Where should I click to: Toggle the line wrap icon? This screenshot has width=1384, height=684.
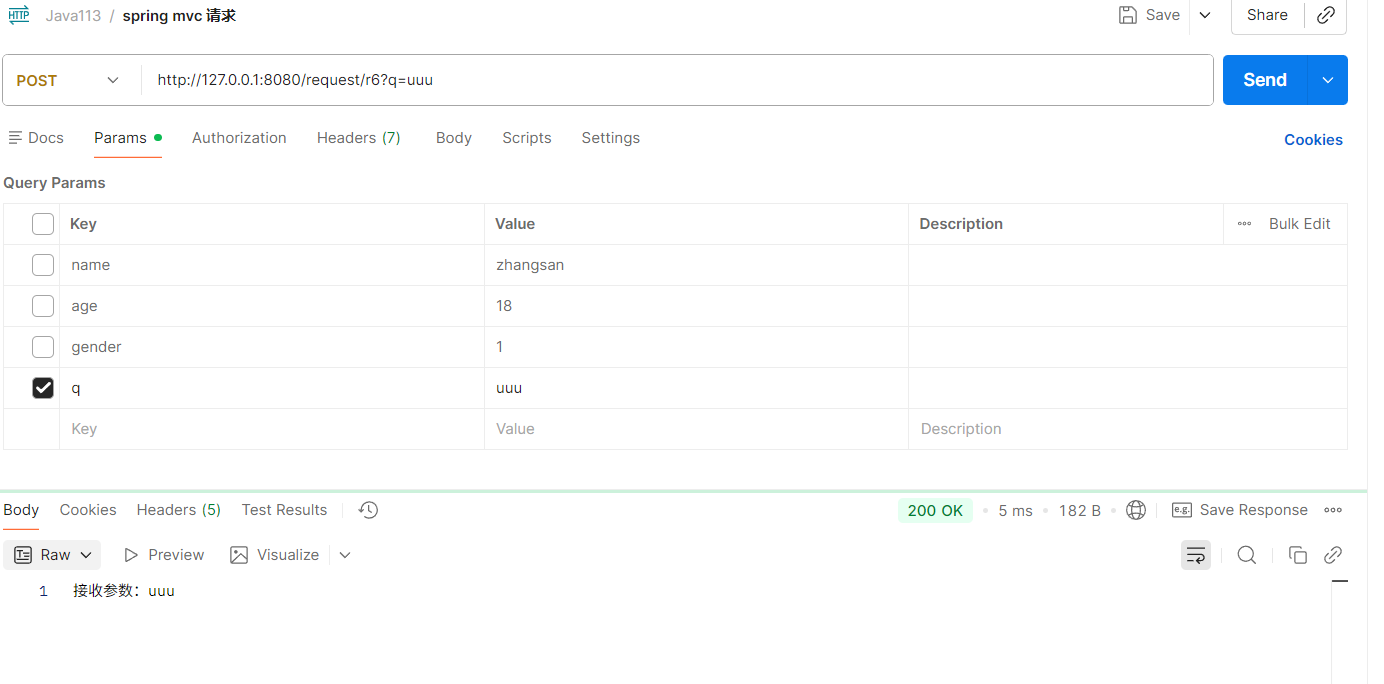[x=1196, y=555]
